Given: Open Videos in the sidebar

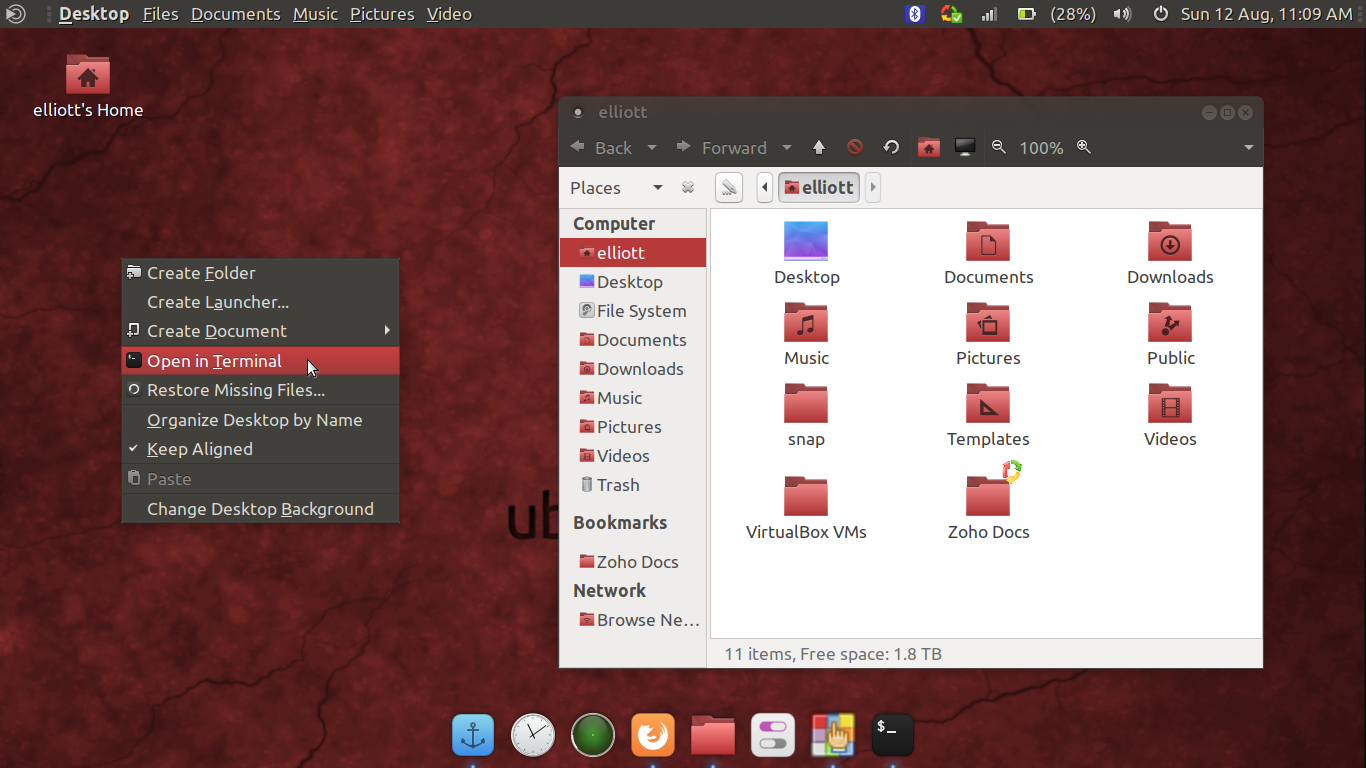Looking at the screenshot, I should click(x=633, y=456).
